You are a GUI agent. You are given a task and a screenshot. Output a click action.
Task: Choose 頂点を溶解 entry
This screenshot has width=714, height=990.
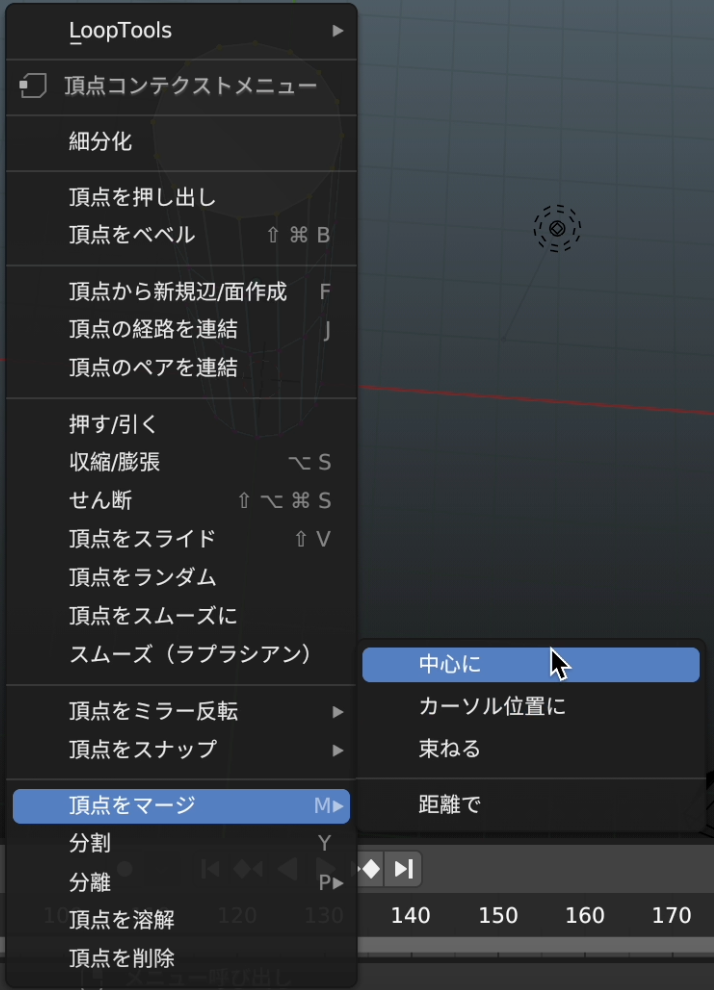[181, 920]
